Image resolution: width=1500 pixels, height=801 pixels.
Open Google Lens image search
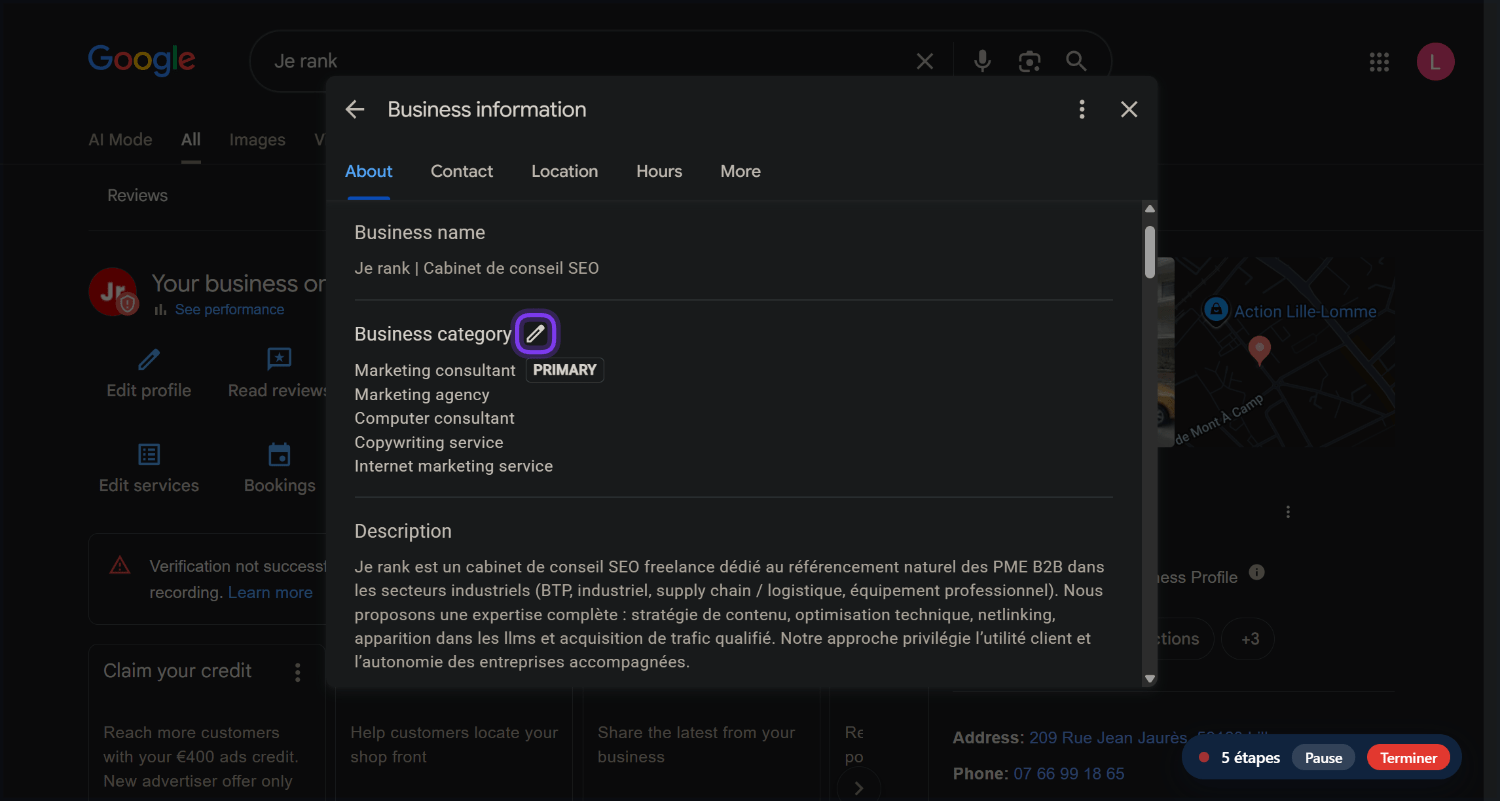[1030, 62]
